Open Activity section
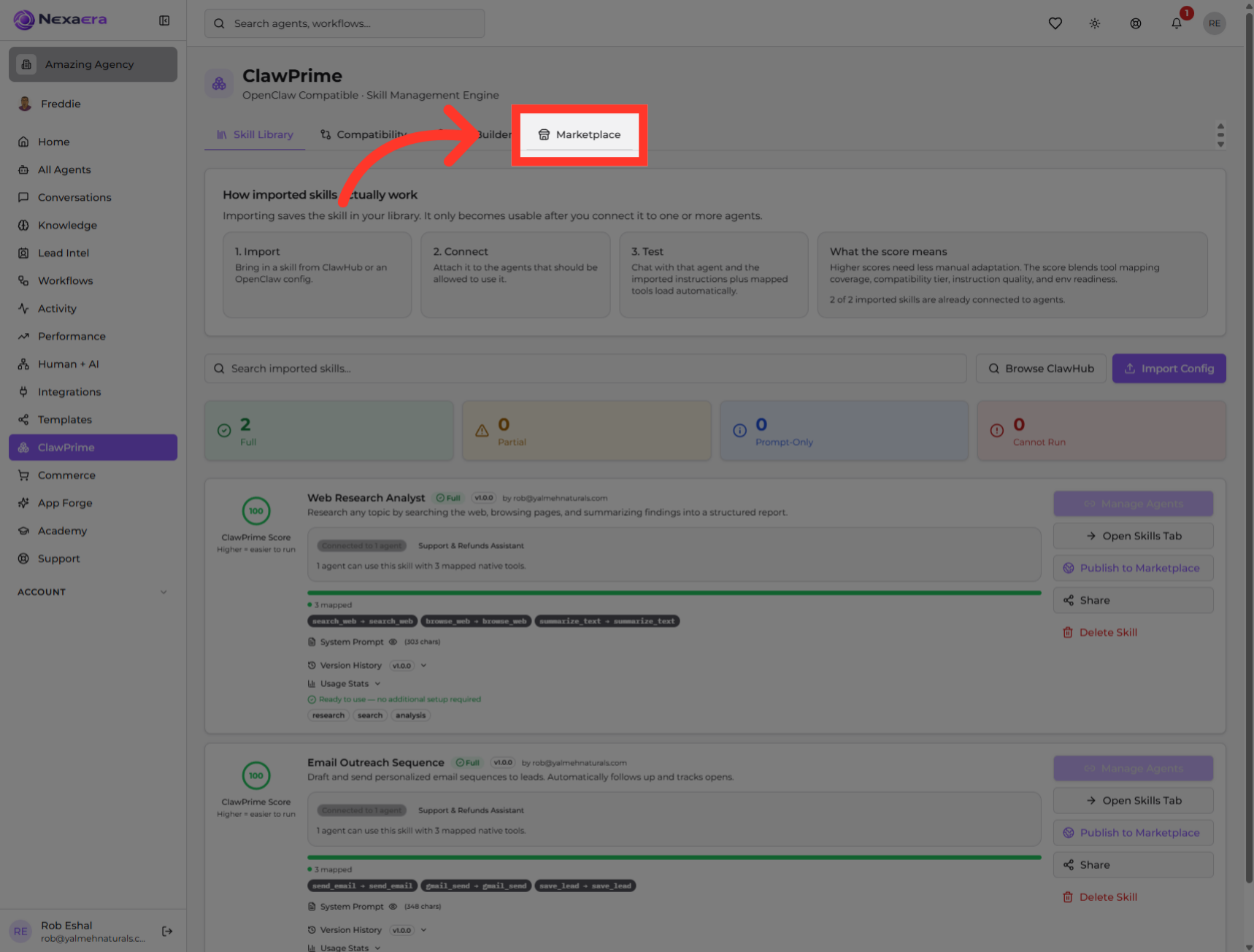Image resolution: width=1254 pixels, height=952 pixels. [x=93, y=308]
